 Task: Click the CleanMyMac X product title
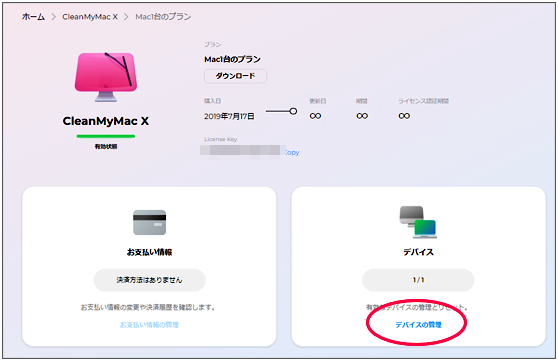106,121
